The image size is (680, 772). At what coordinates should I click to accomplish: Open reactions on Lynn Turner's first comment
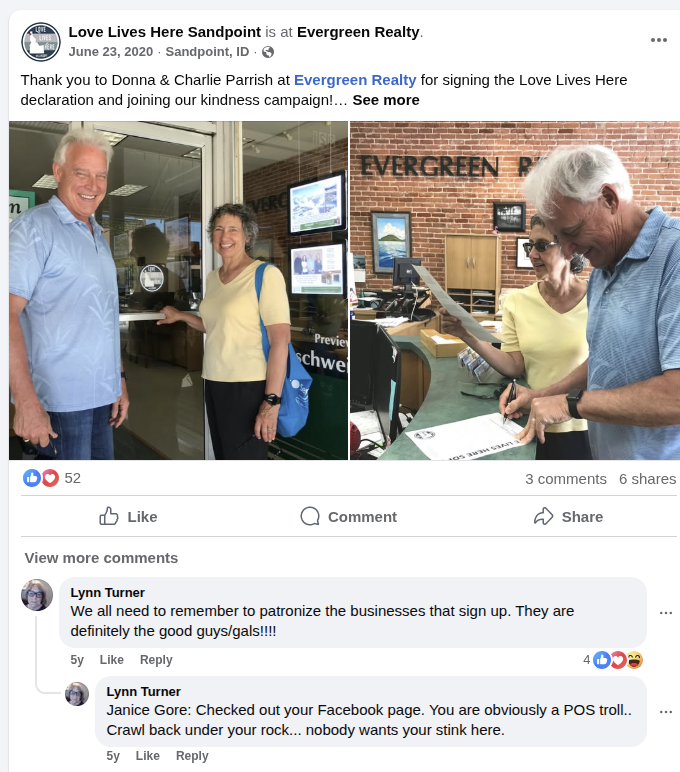click(x=613, y=660)
